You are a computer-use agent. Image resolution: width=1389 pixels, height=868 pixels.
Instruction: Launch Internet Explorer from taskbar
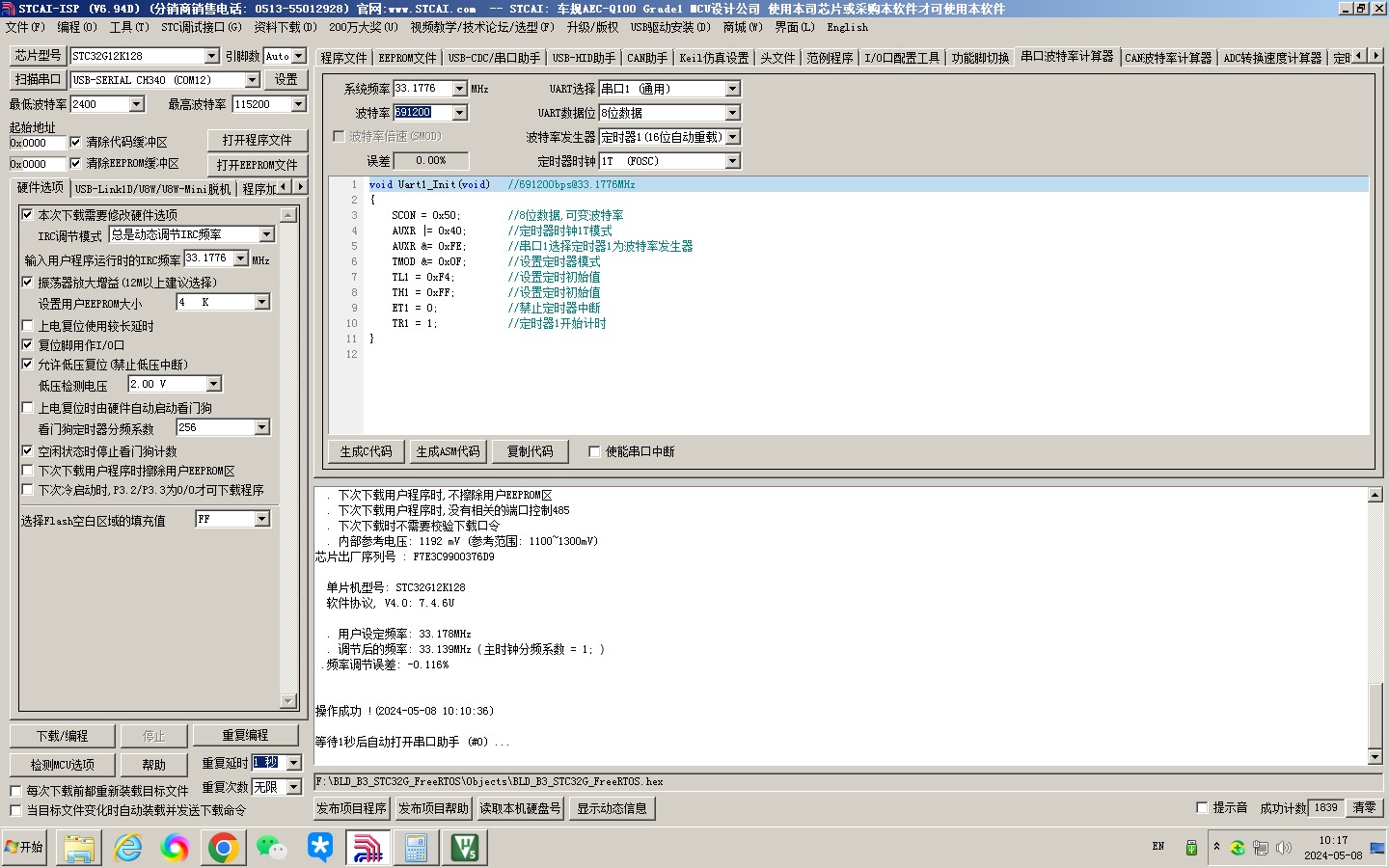pos(127,848)
